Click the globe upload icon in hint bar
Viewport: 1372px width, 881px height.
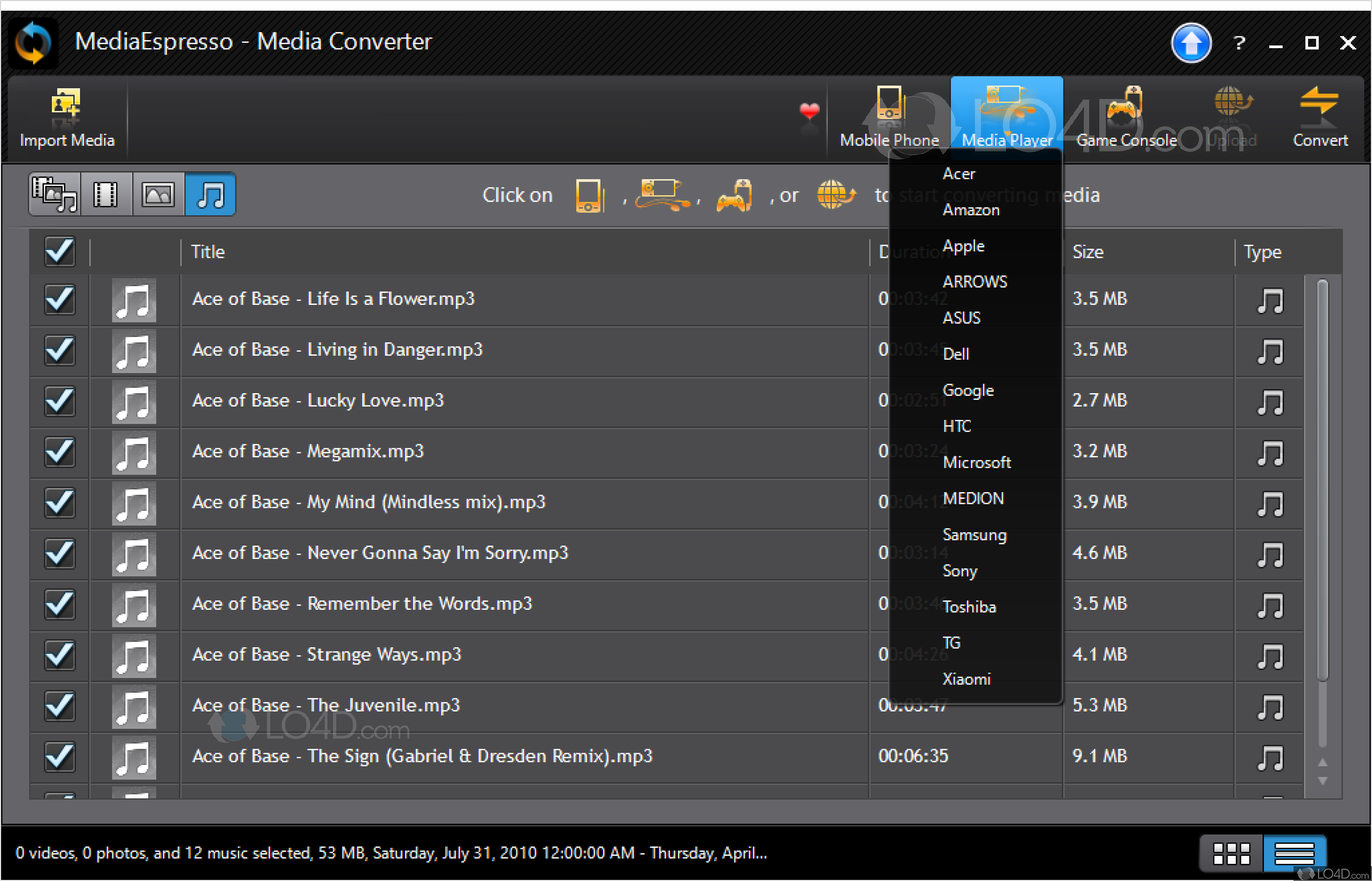click(835, 195)
